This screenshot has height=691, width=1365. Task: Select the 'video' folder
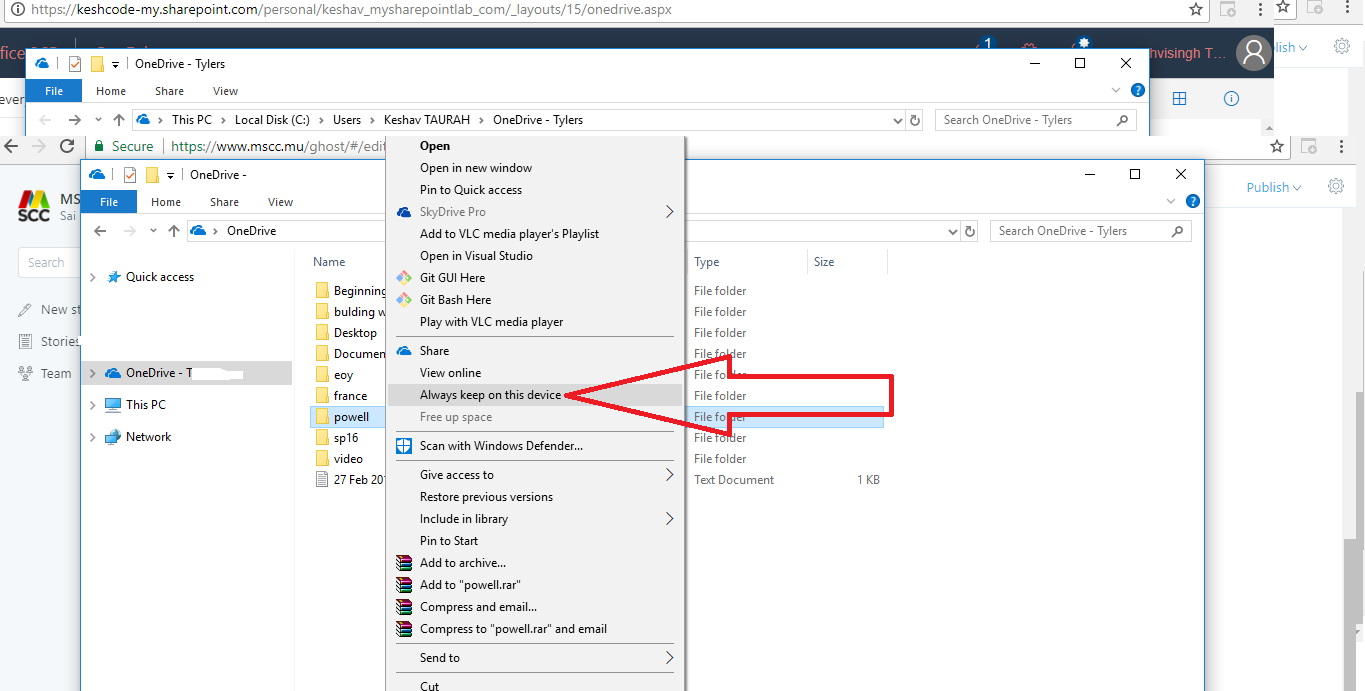point(348,459)
